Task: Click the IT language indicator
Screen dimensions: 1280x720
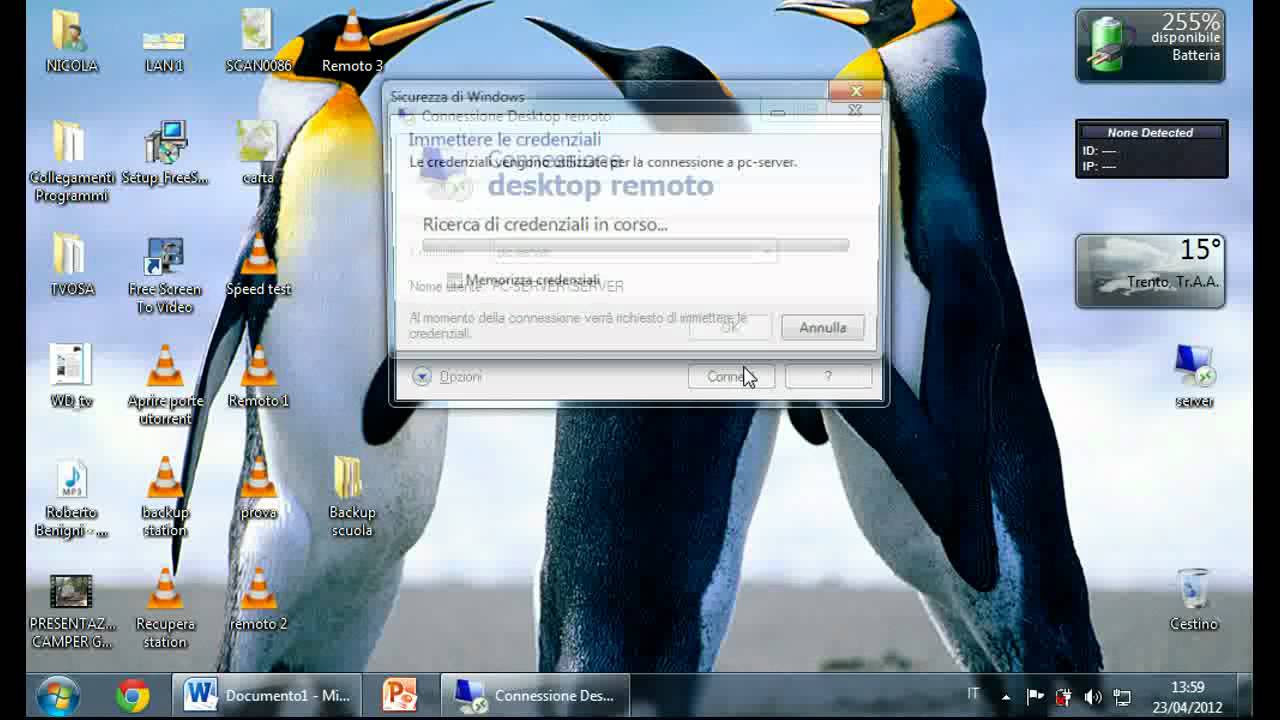Action: (973, 694)
